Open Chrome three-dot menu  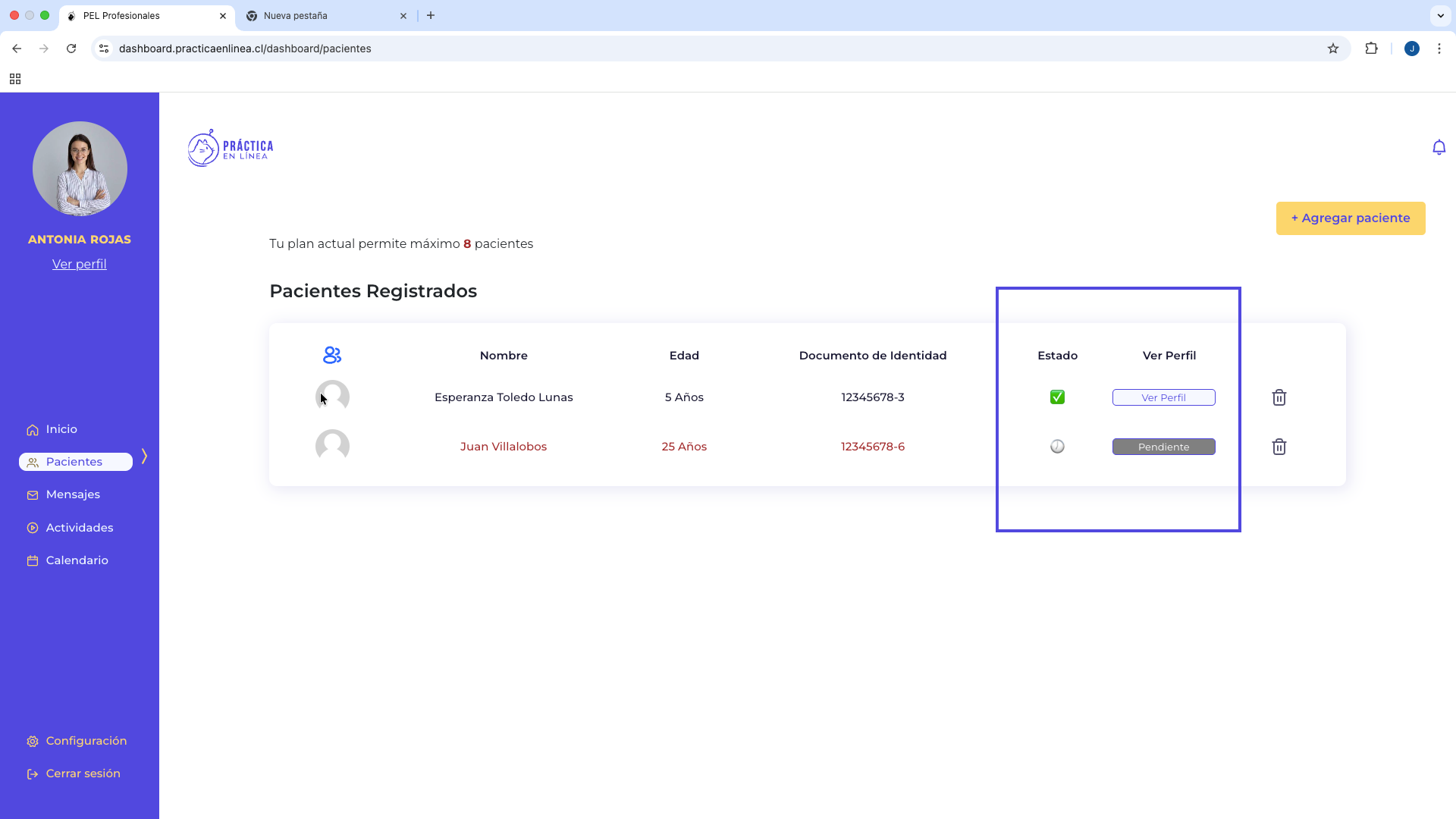point(1439,49)
